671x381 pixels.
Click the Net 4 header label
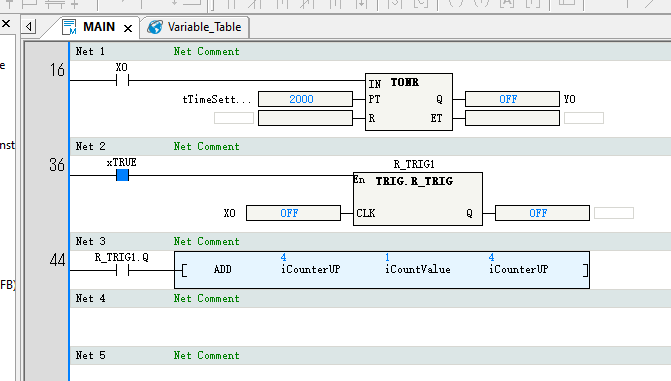pos(90,298)
